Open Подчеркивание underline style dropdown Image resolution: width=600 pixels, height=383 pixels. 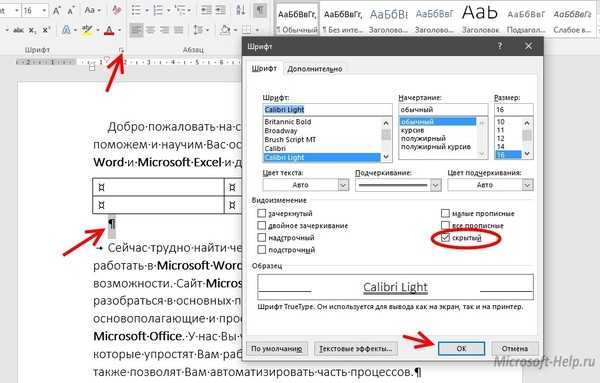click(435, 185)
